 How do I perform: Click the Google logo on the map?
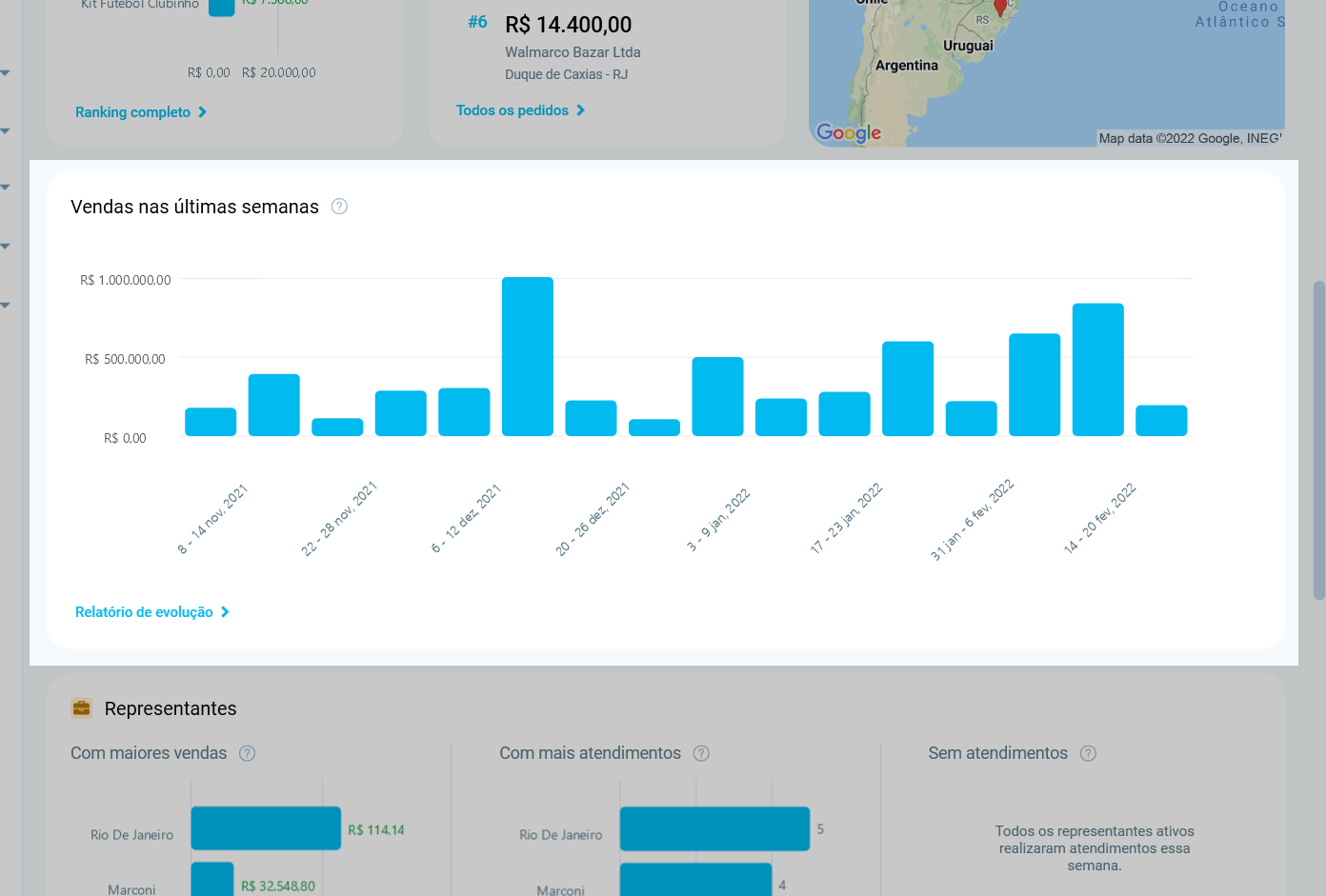[x=849, y=133]
